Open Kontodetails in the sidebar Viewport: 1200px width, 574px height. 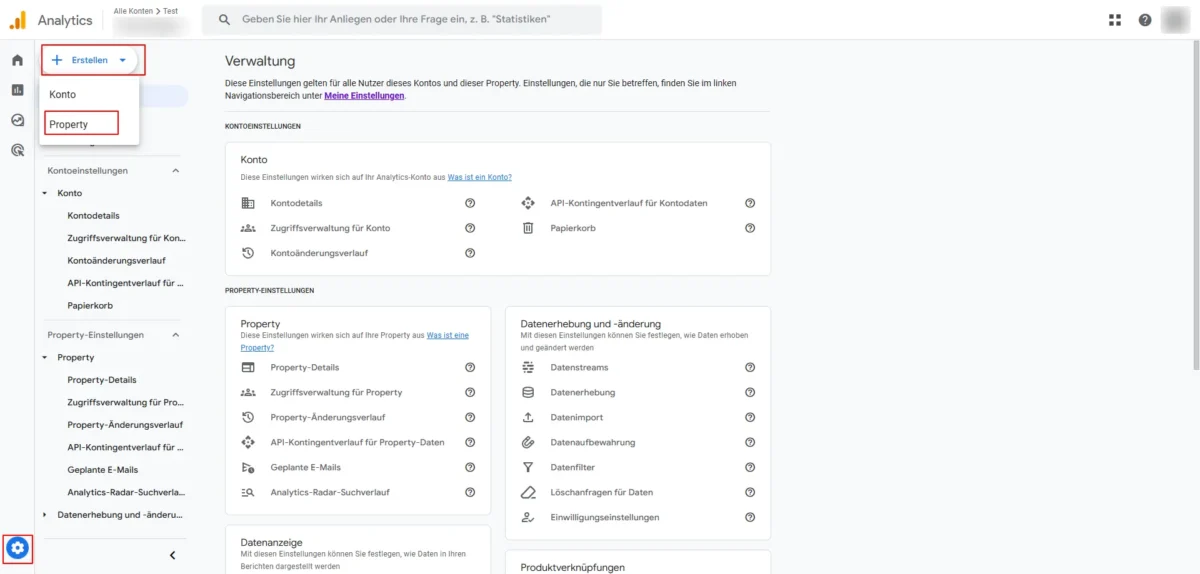93,215
